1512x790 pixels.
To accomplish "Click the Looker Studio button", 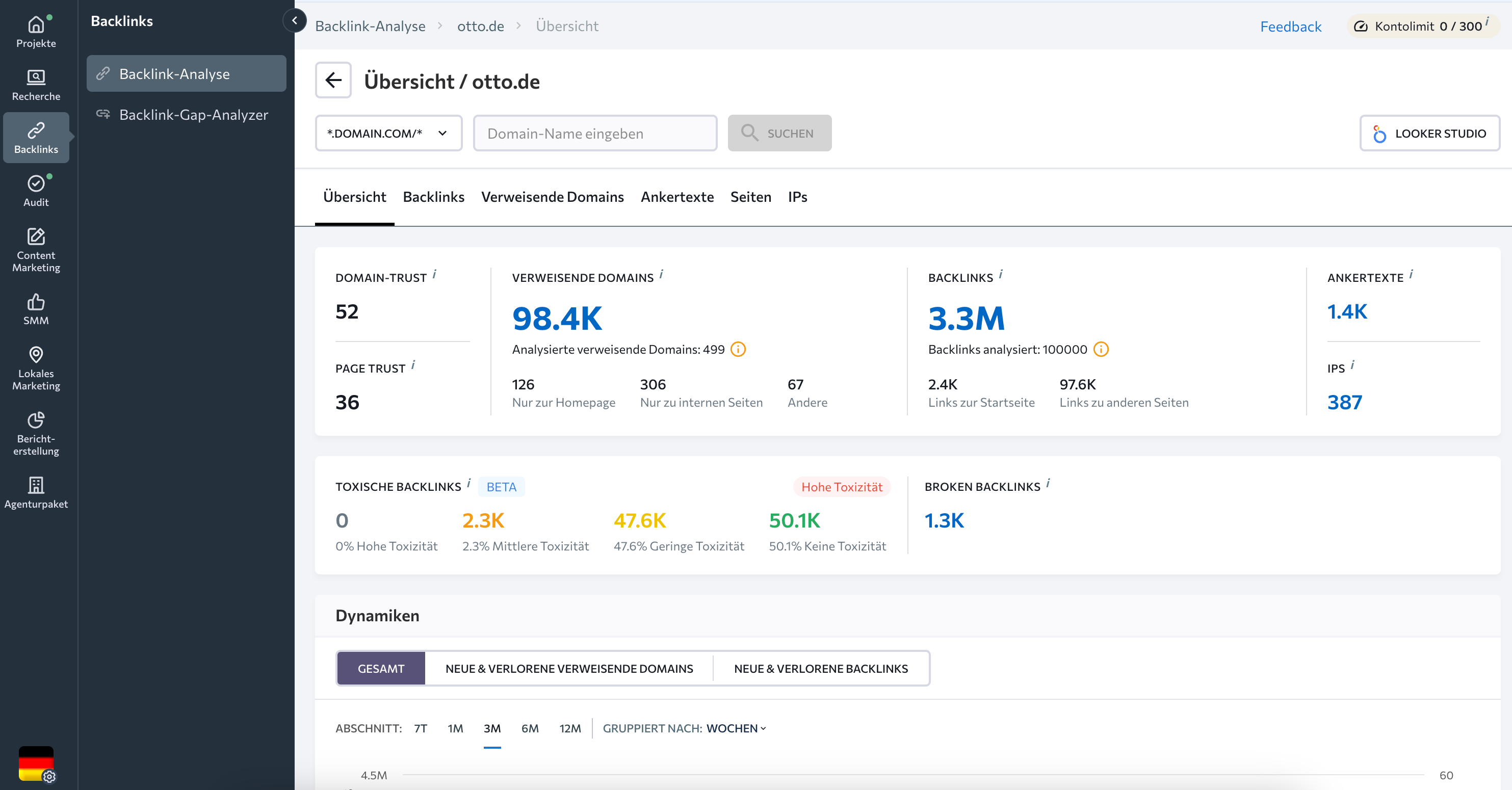I will 1429,133.
